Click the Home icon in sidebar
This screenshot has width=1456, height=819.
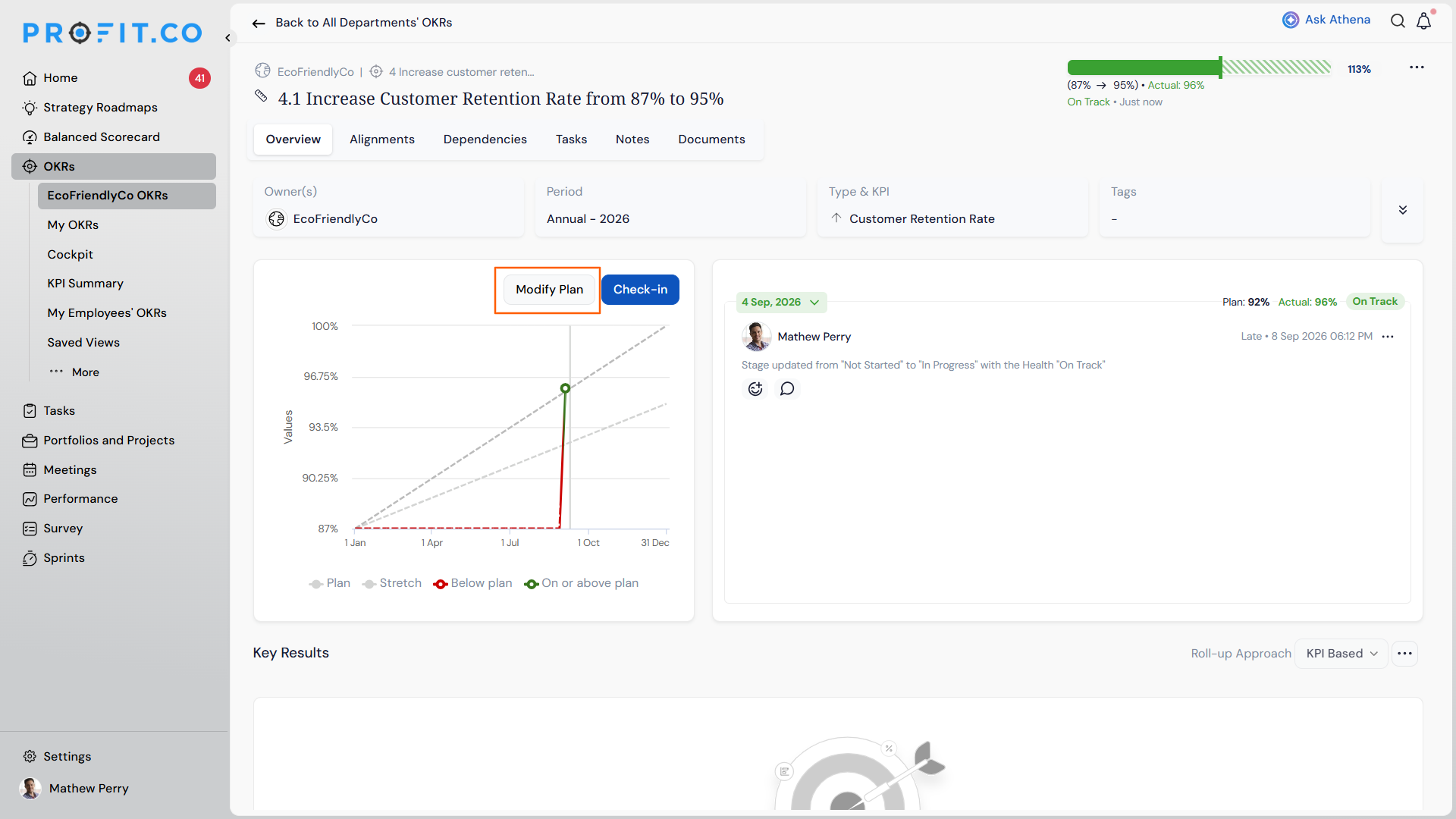30,78
